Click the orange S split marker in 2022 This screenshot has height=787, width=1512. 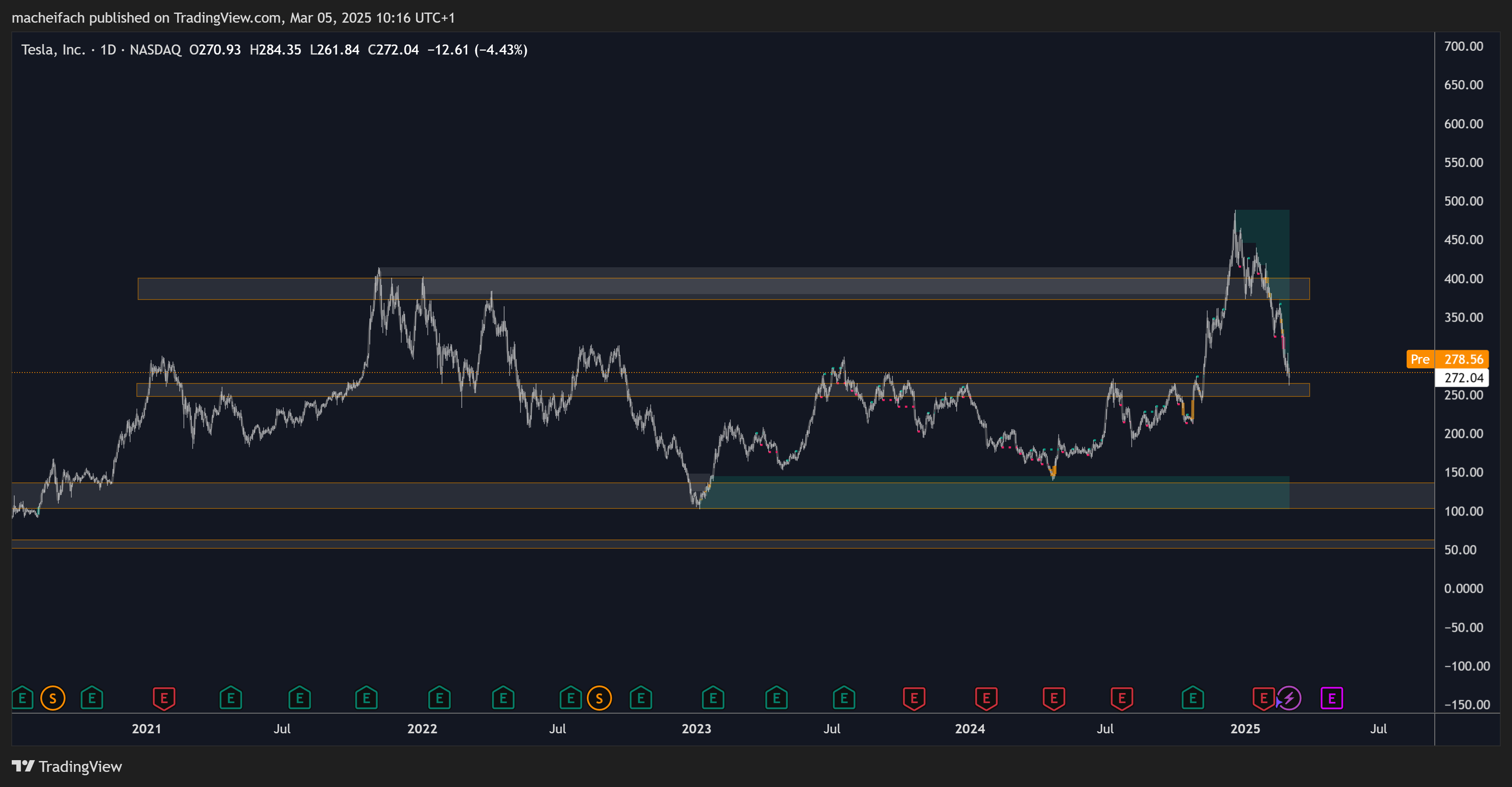click(599, 698)
